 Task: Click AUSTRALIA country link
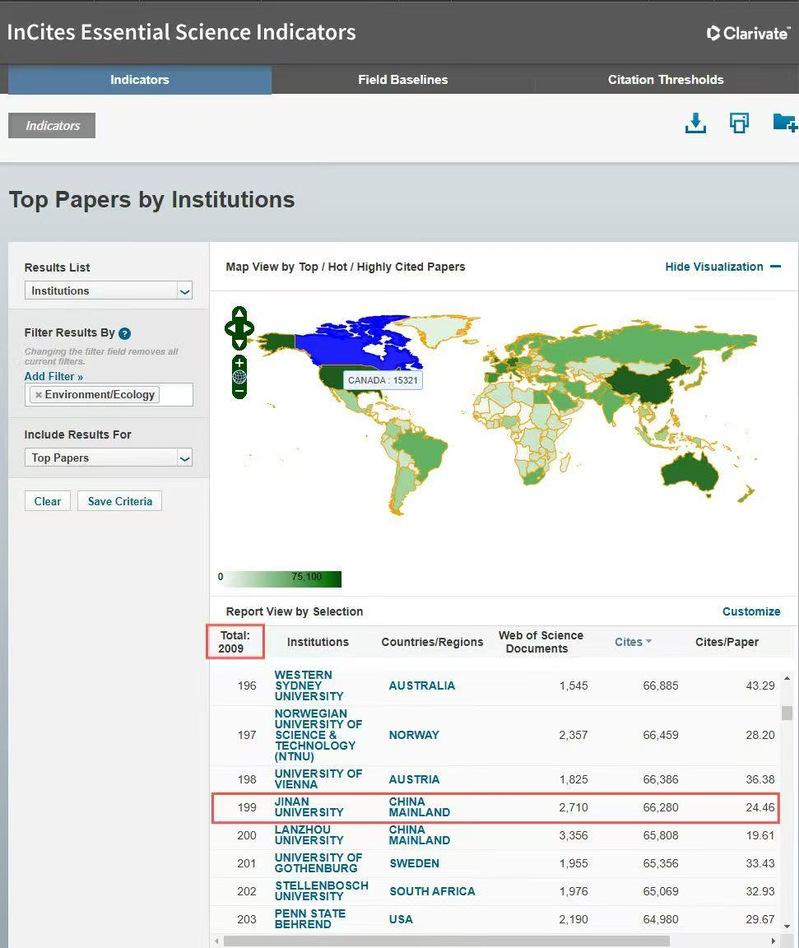pos(422,686)
